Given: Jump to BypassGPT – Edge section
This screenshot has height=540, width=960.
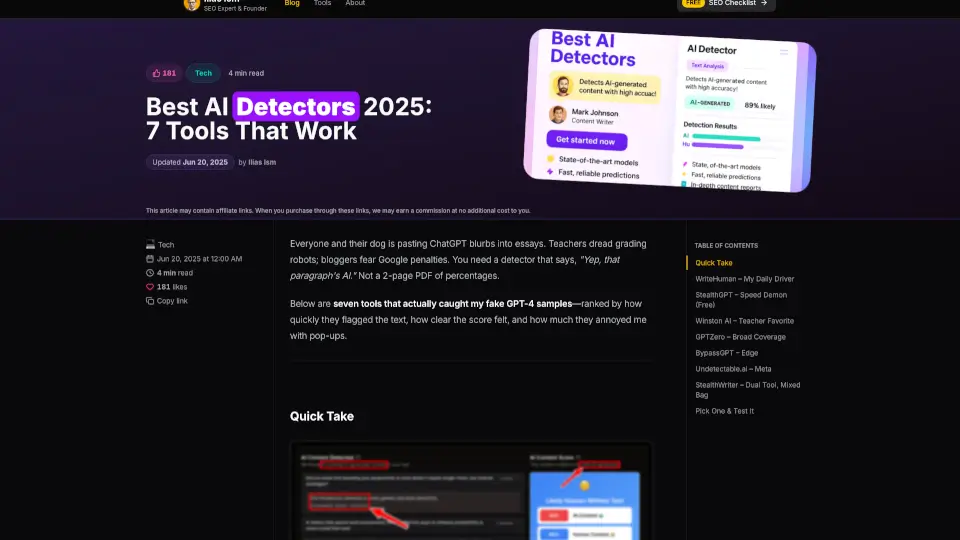Looking at the screenshot, I should point(727,353).
